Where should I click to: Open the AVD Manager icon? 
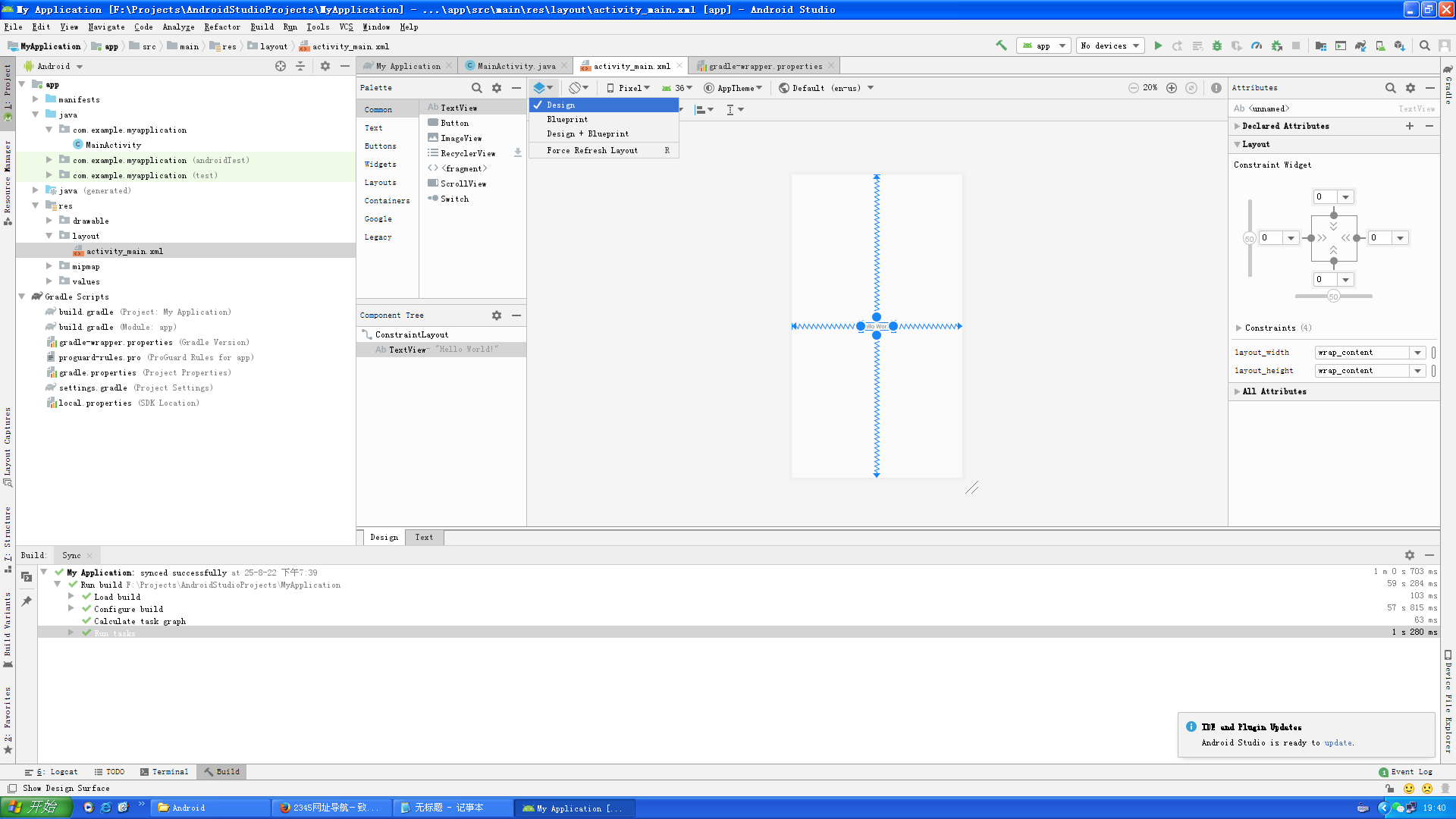coord(1380,45)
